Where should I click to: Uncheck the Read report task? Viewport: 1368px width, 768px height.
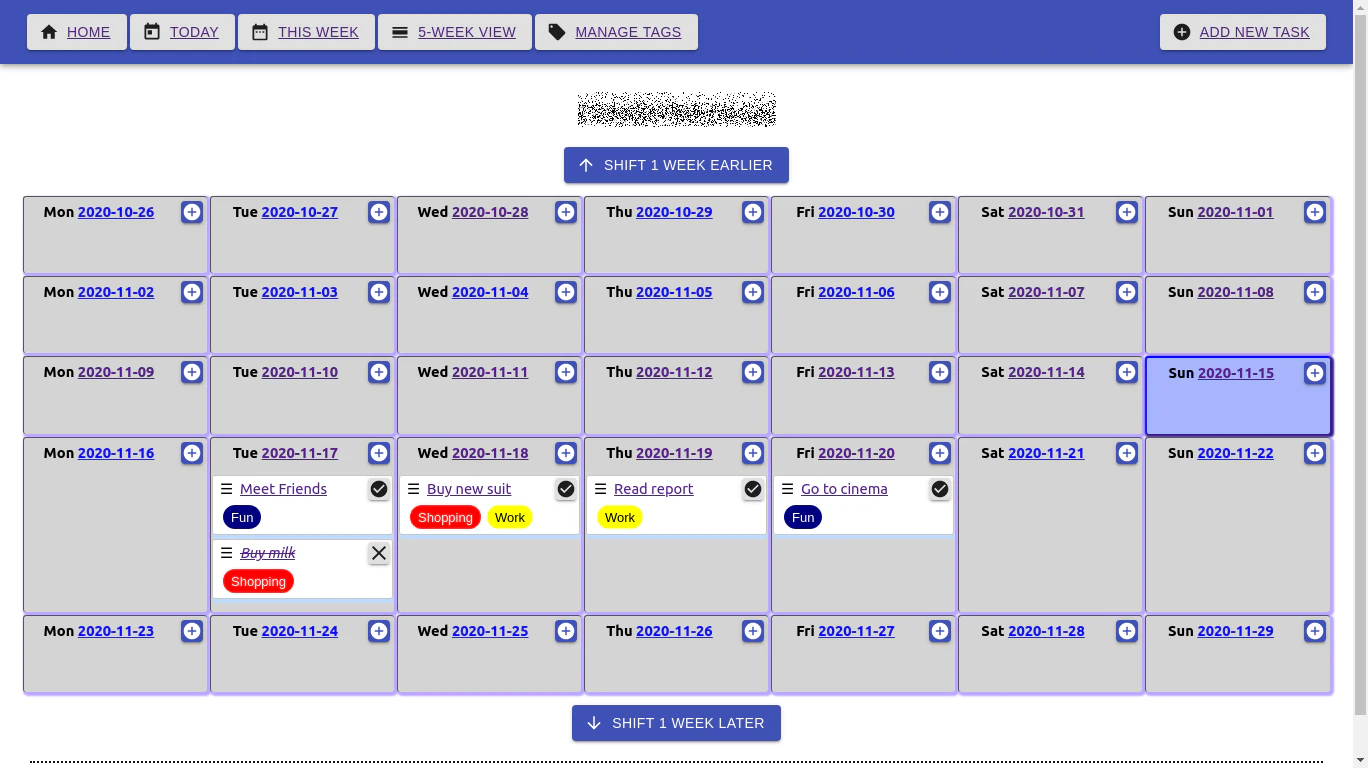(753, 489)
